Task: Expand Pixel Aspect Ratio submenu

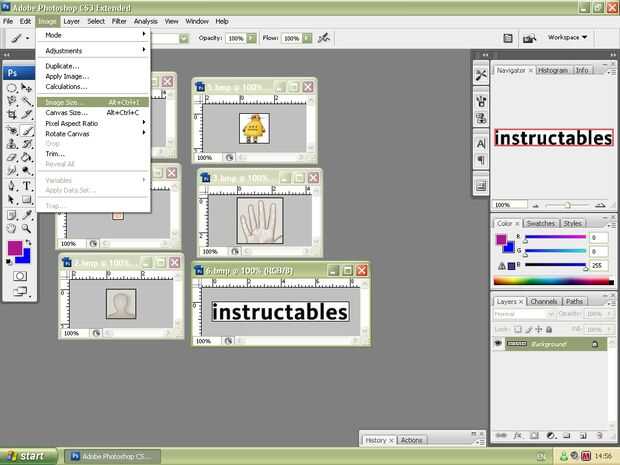Action: 94,123
